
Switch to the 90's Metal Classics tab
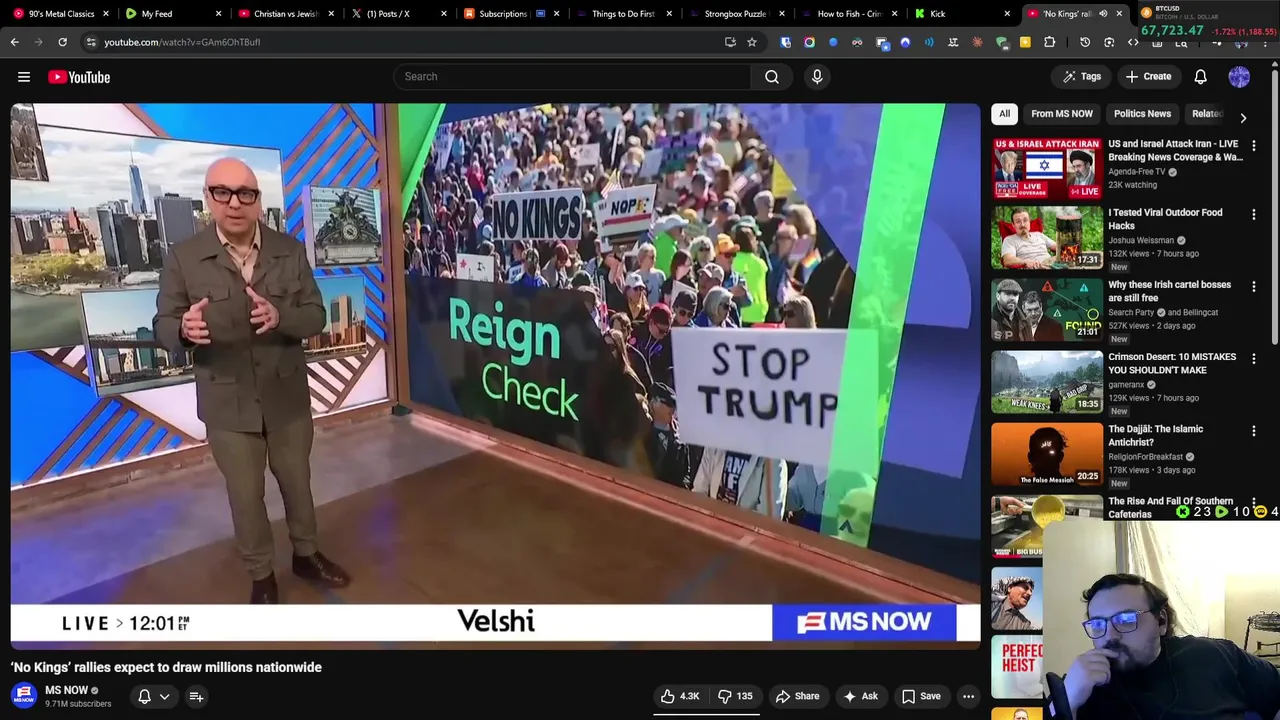62,14
